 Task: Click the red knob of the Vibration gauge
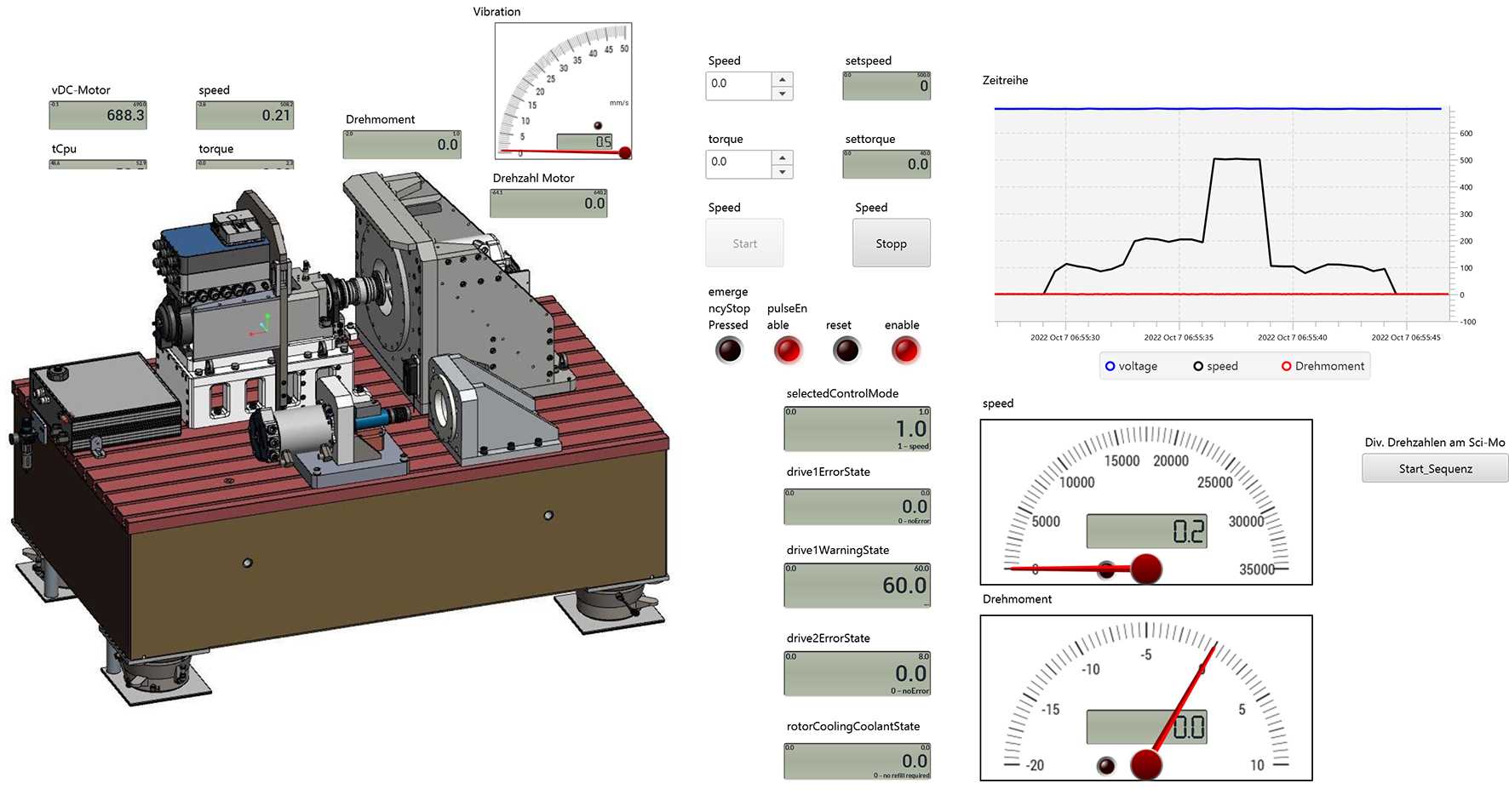[625, 153]
